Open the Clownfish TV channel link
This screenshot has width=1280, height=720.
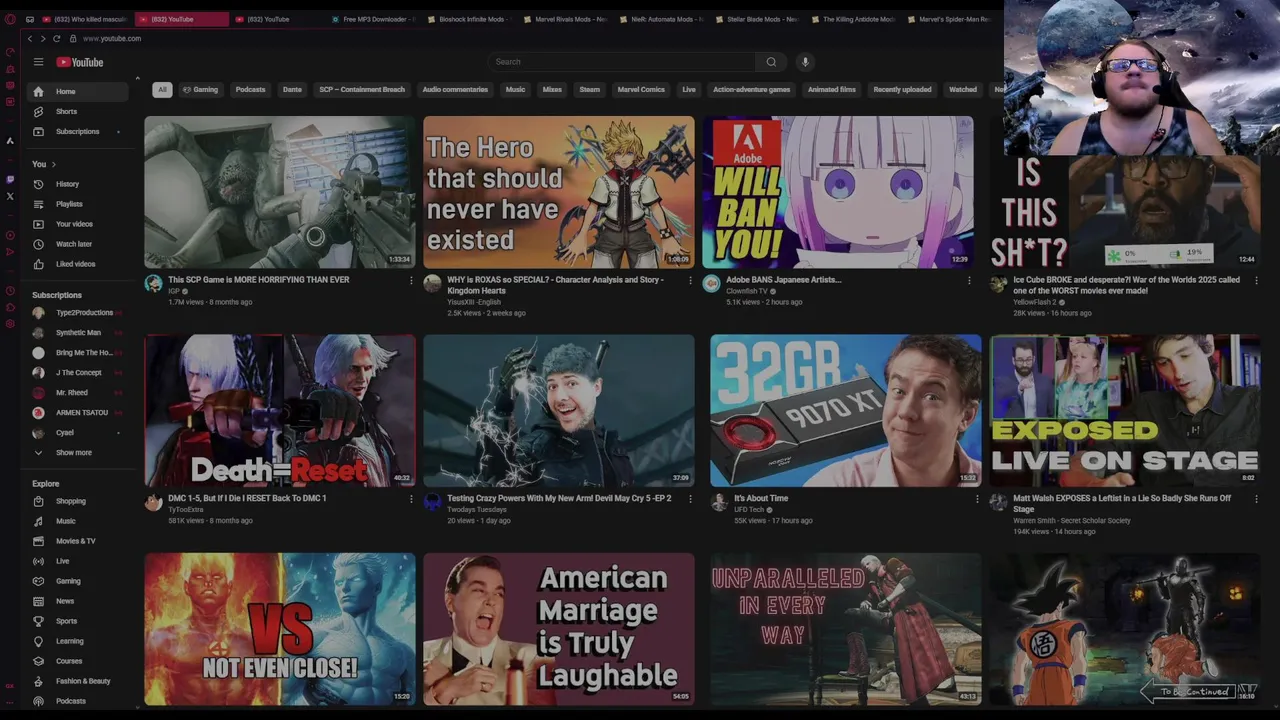(746, 291)
